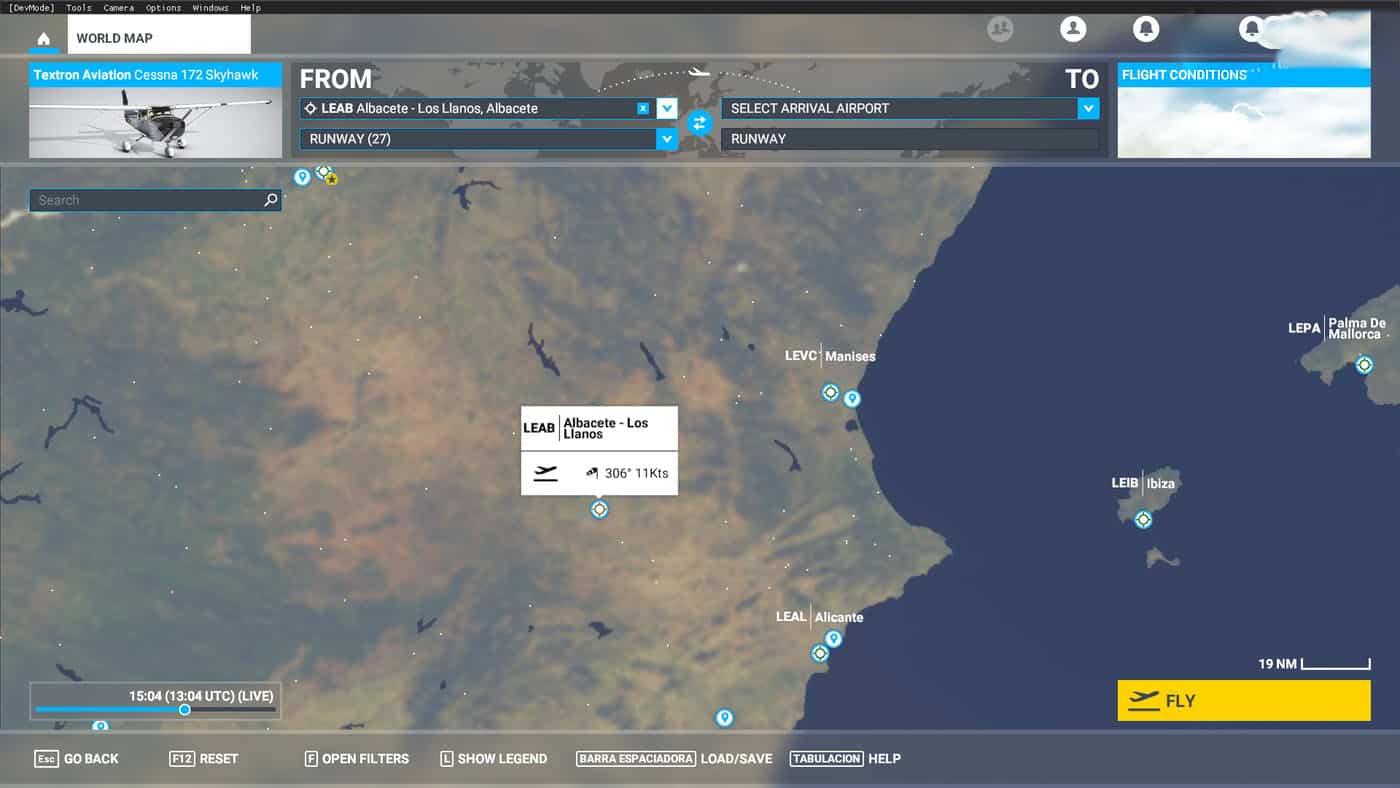
Task: Click the map Search input field
Action: (x=145, y=200)
